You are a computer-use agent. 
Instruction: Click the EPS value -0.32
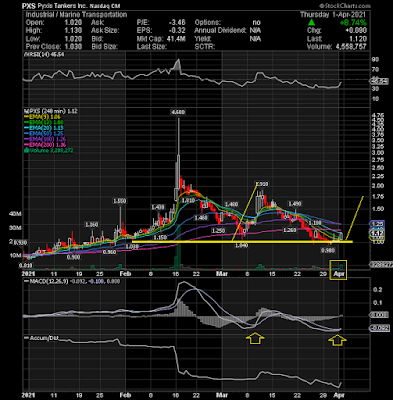178,31
